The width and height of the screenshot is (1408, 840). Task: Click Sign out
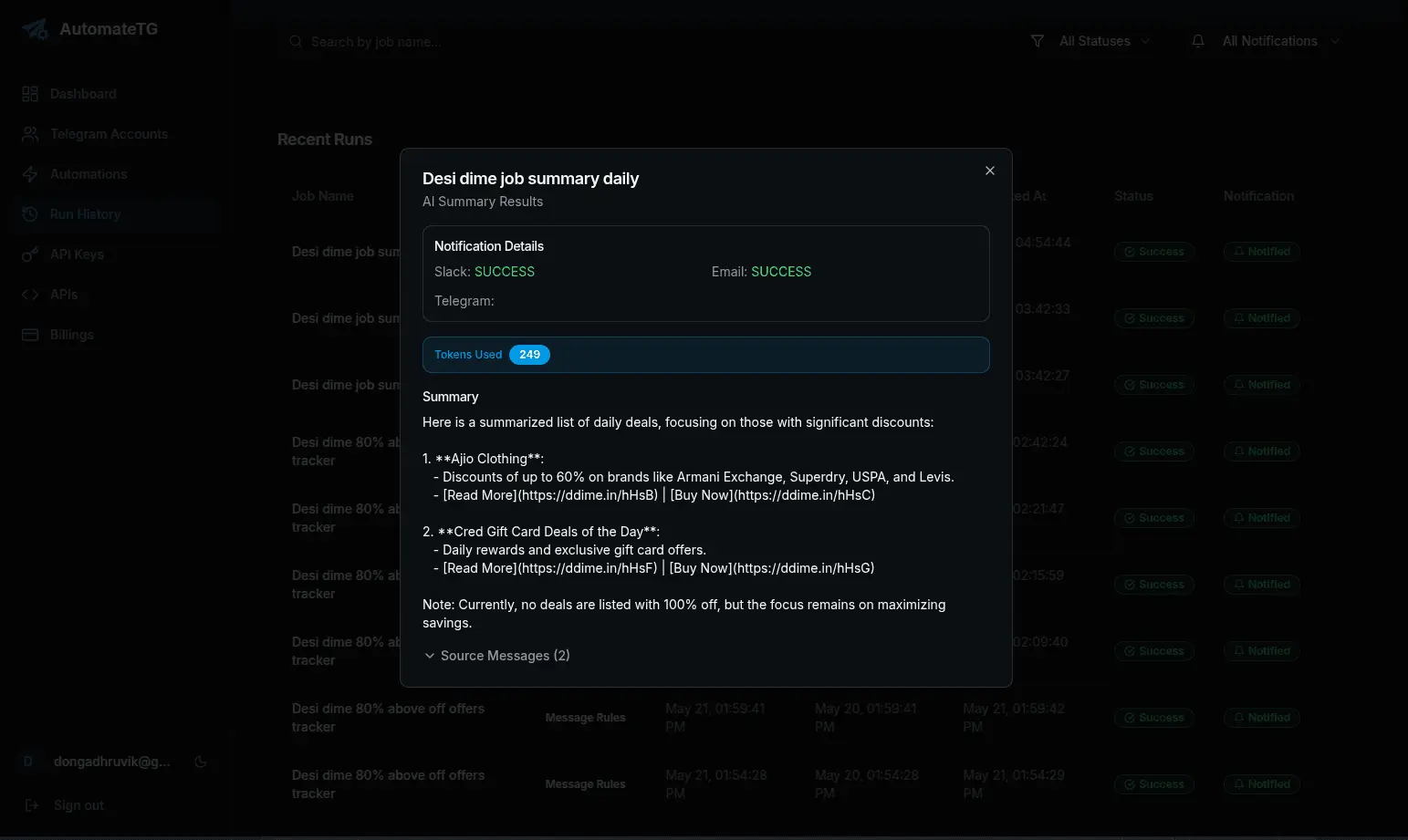pyautogui.click(x=78, y=805)
